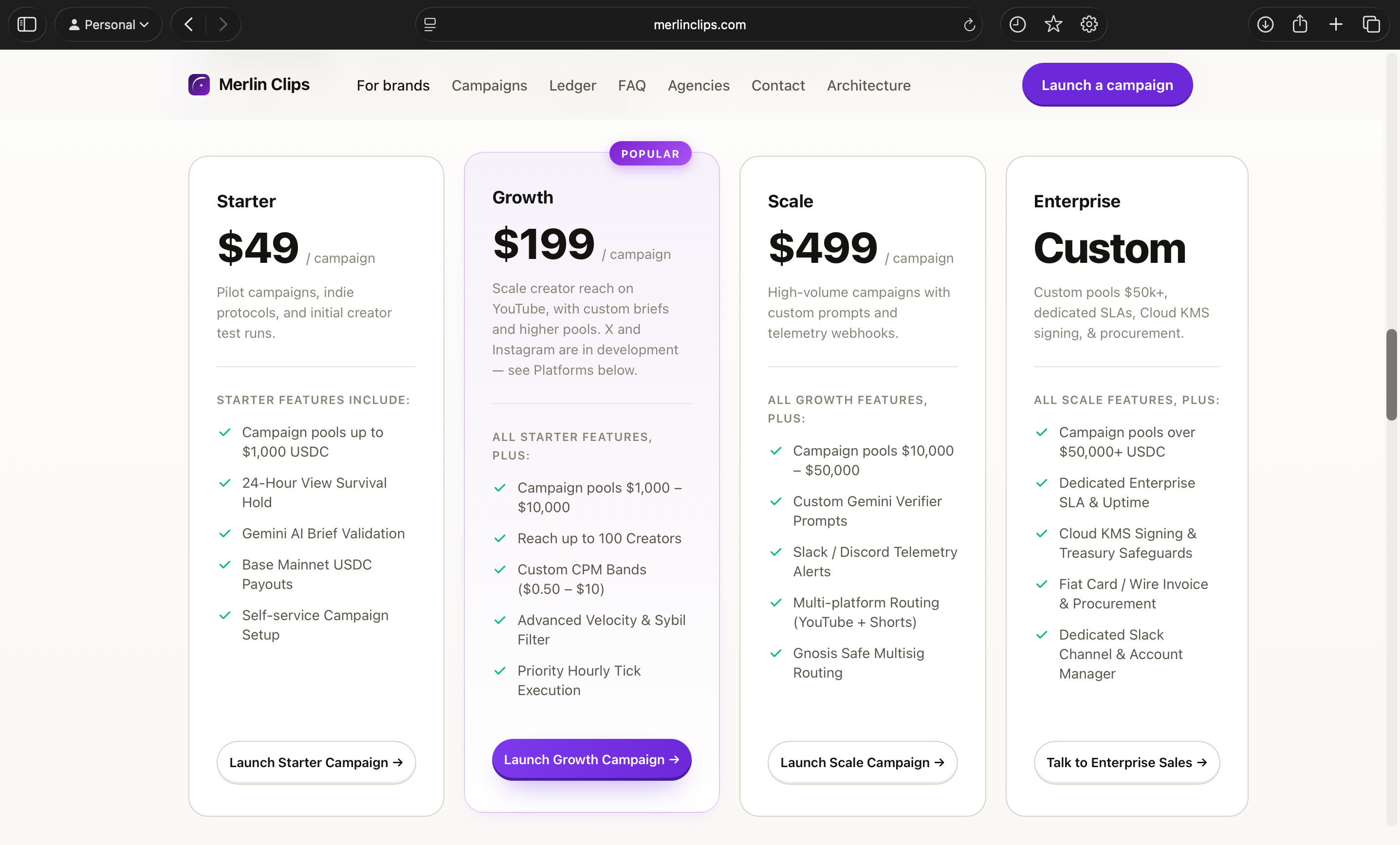Open the Architecture nav link
This screenshot has width=1400, height=845.
coord(868,85)
